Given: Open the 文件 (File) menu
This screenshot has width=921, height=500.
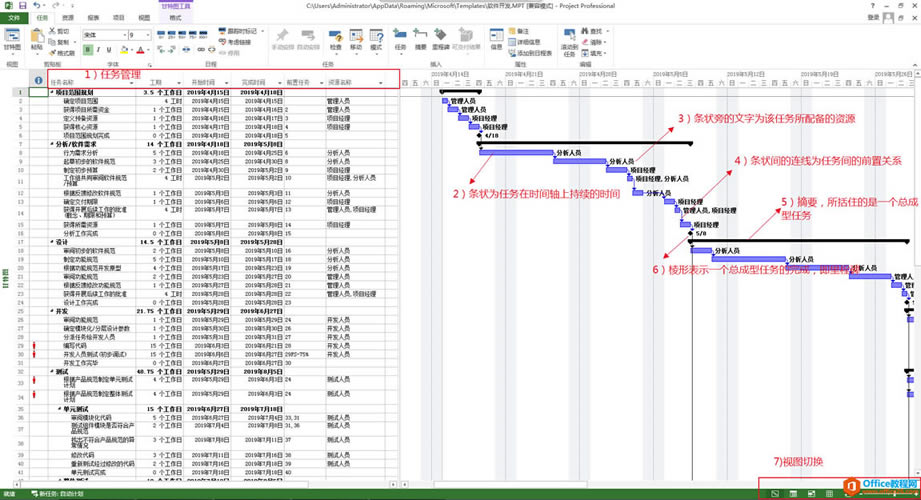Looking at the screenshot, I should tap(13, 18).
